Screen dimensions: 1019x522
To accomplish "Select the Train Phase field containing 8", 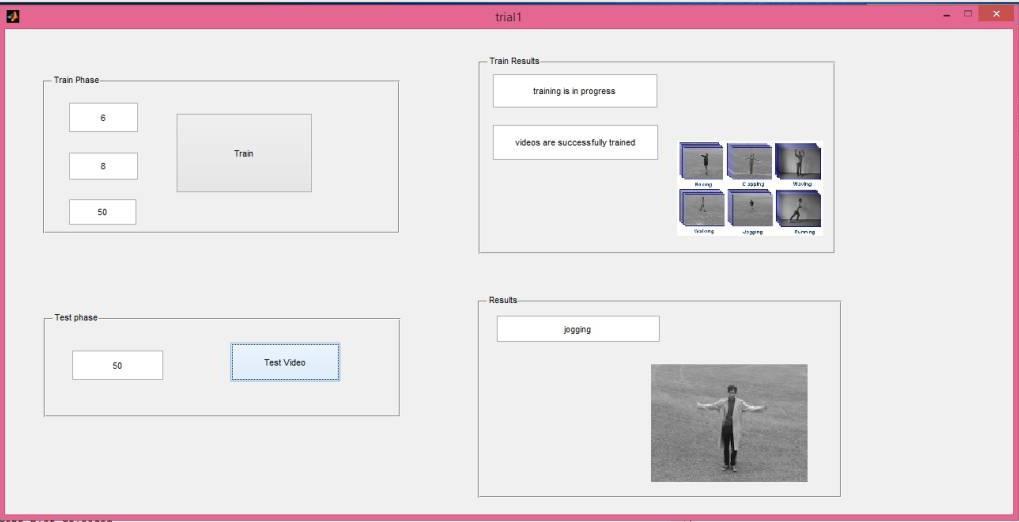I will pyautogui.click(x=103, y=166).
